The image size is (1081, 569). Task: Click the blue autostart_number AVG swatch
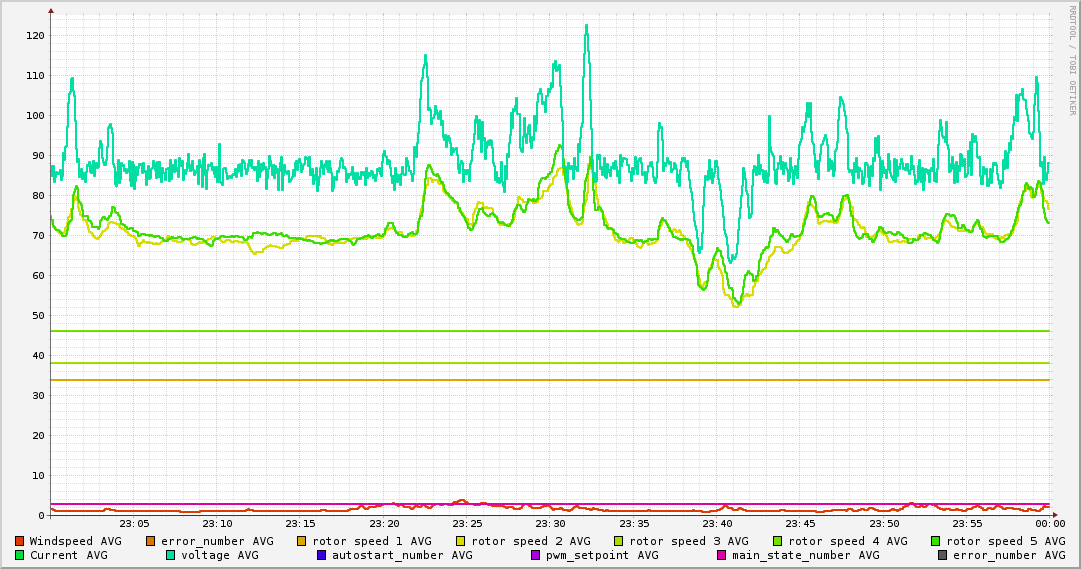[321, 555]
